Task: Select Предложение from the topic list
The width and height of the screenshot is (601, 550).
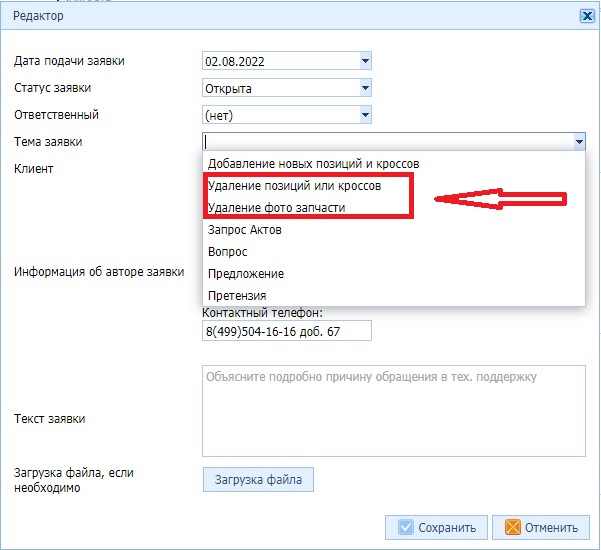Action: click(246, 274)
